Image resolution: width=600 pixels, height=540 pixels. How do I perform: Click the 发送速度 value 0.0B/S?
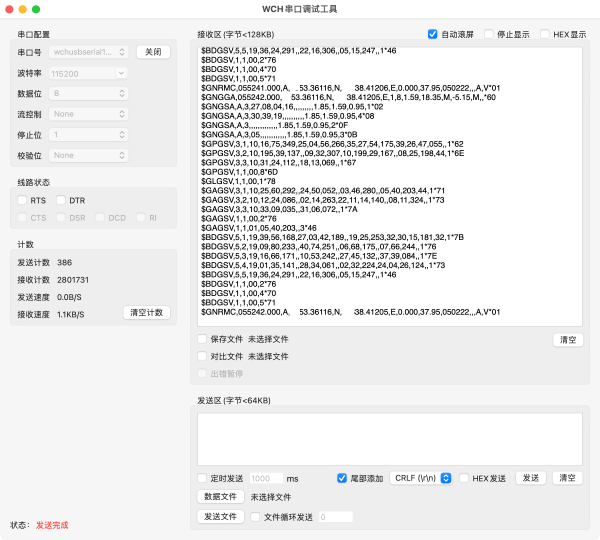[69, 297]
